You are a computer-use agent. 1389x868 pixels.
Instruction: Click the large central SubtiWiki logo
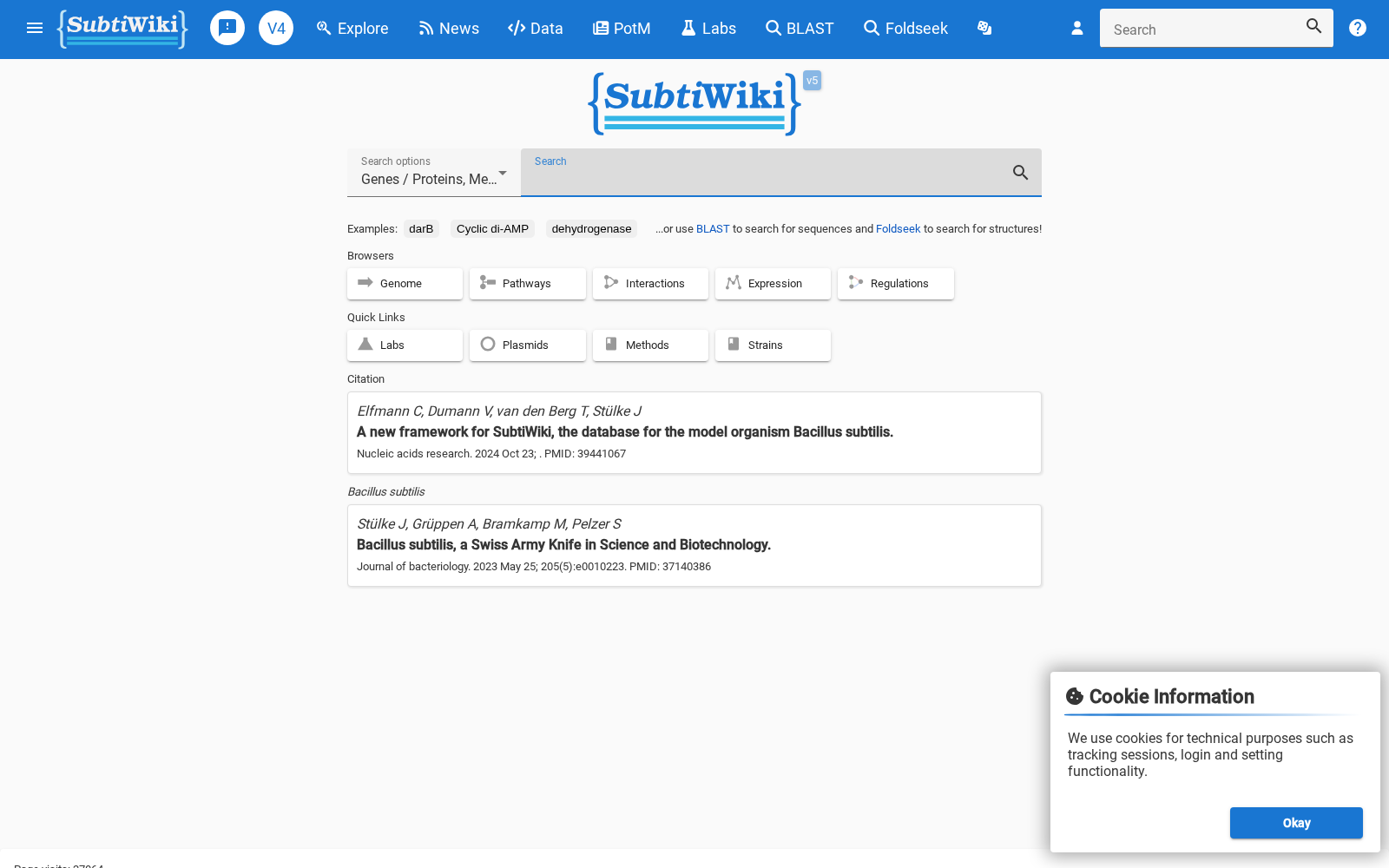(x=694, y=104)
